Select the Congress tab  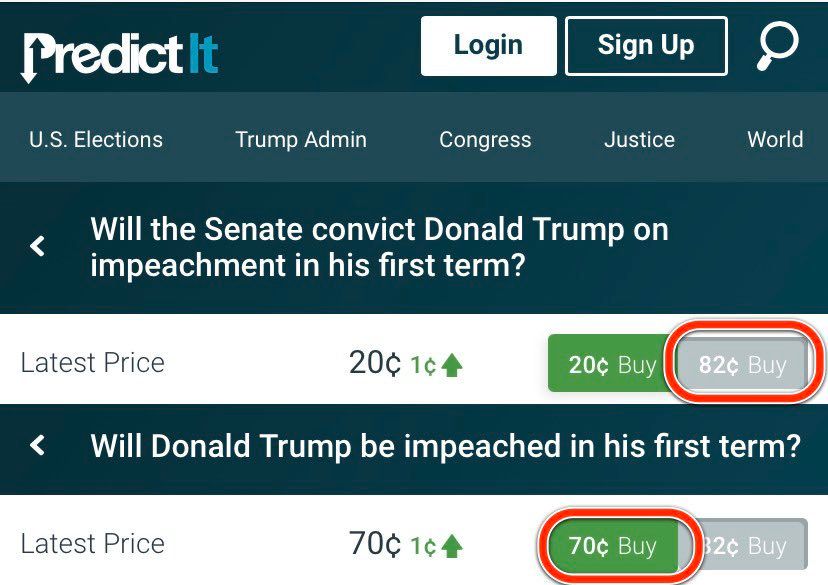pyautogui.click(x=485, y=140)
